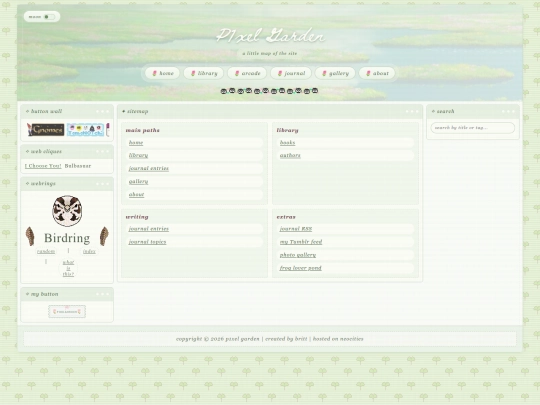Image resolution: width=540 pixels, height=405 pixels.
Task: Select the journal nav button
Action: (x=291, y=73)
